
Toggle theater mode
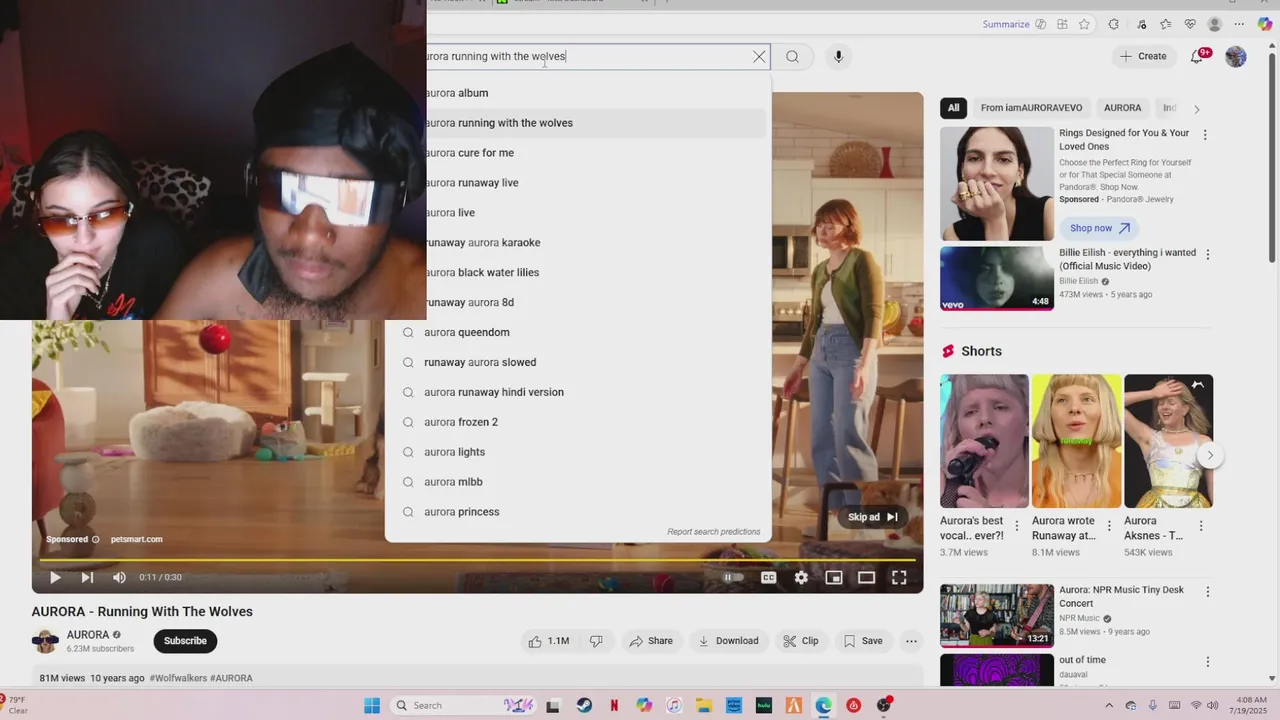coord(866,577)
